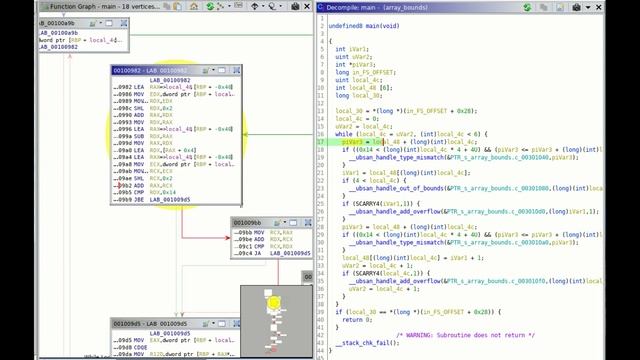Take a Decompile snapshot with camera icon
This screenshot has width=640, height=360.
coord(576,7)
